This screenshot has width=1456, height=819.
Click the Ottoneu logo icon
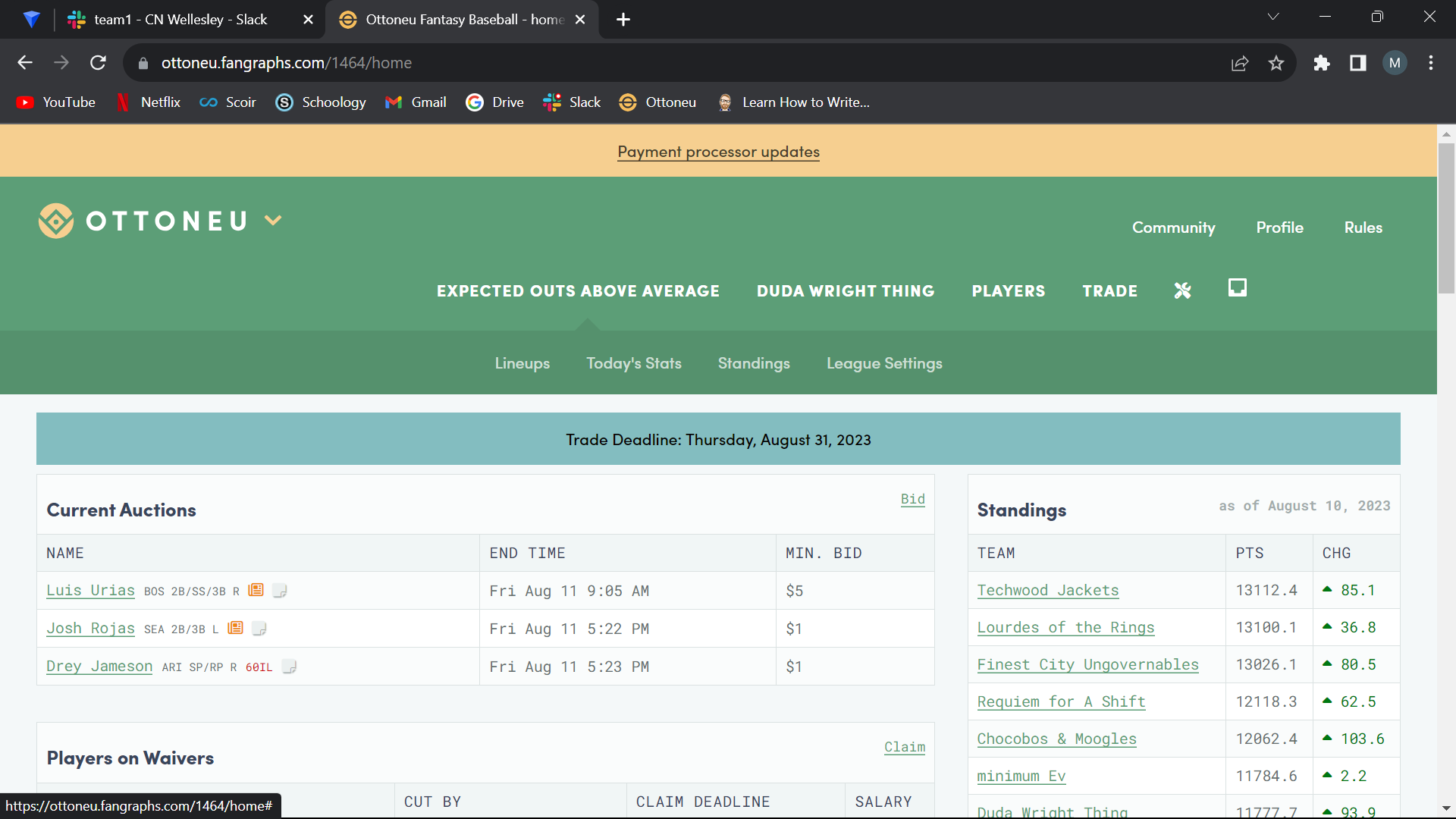56,221
